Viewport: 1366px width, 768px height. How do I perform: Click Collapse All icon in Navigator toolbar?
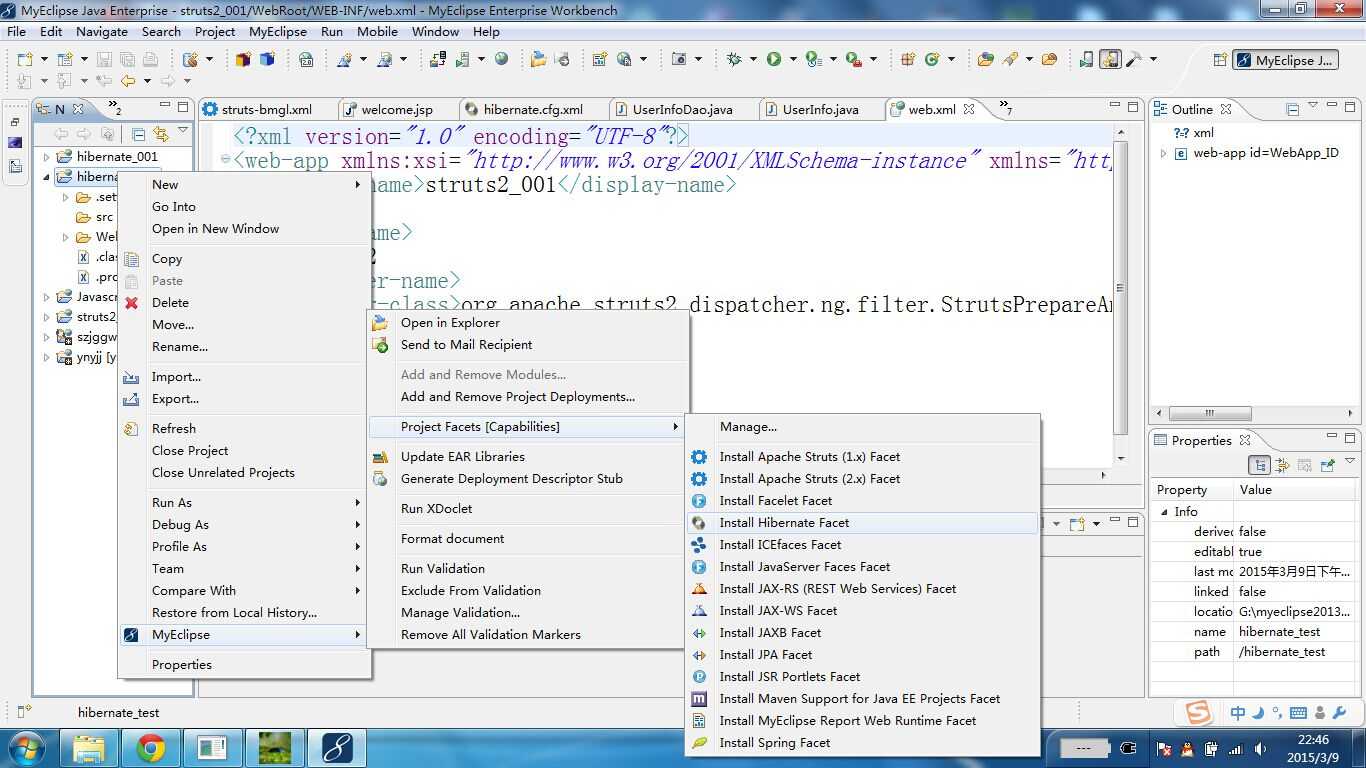click(139, 134)
